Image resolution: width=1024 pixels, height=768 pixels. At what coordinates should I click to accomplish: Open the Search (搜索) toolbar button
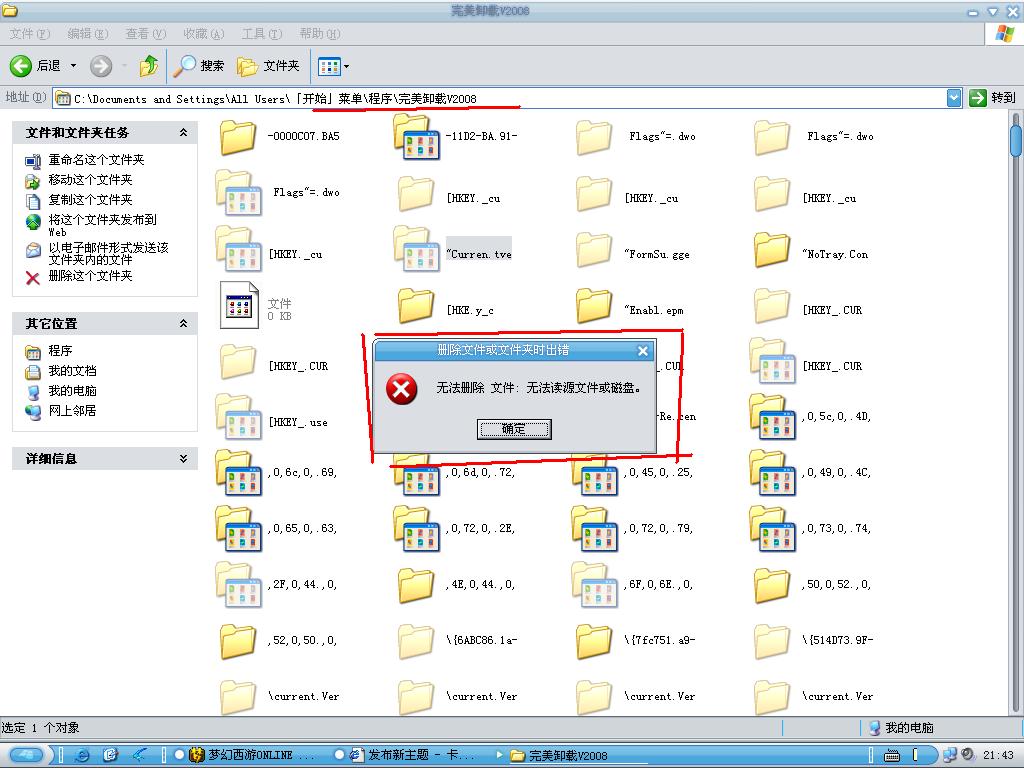tap(200, 66)
